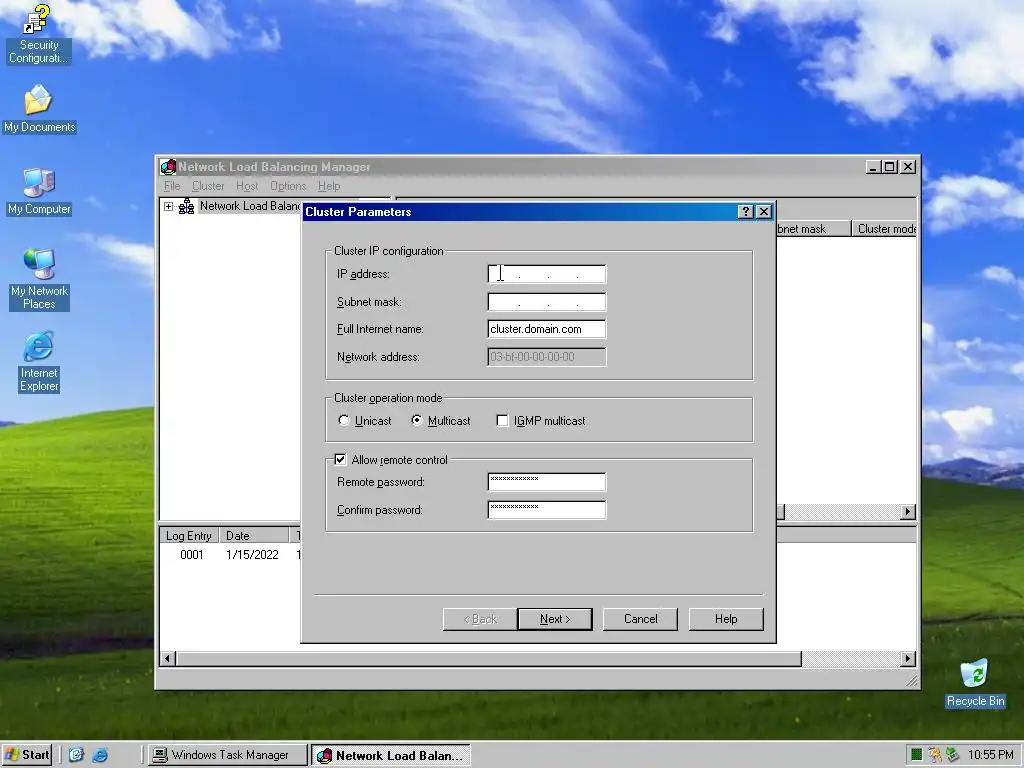Open My Network Places icon
The width and height of the screenshot is (1024, 768).
coord(39,280)
